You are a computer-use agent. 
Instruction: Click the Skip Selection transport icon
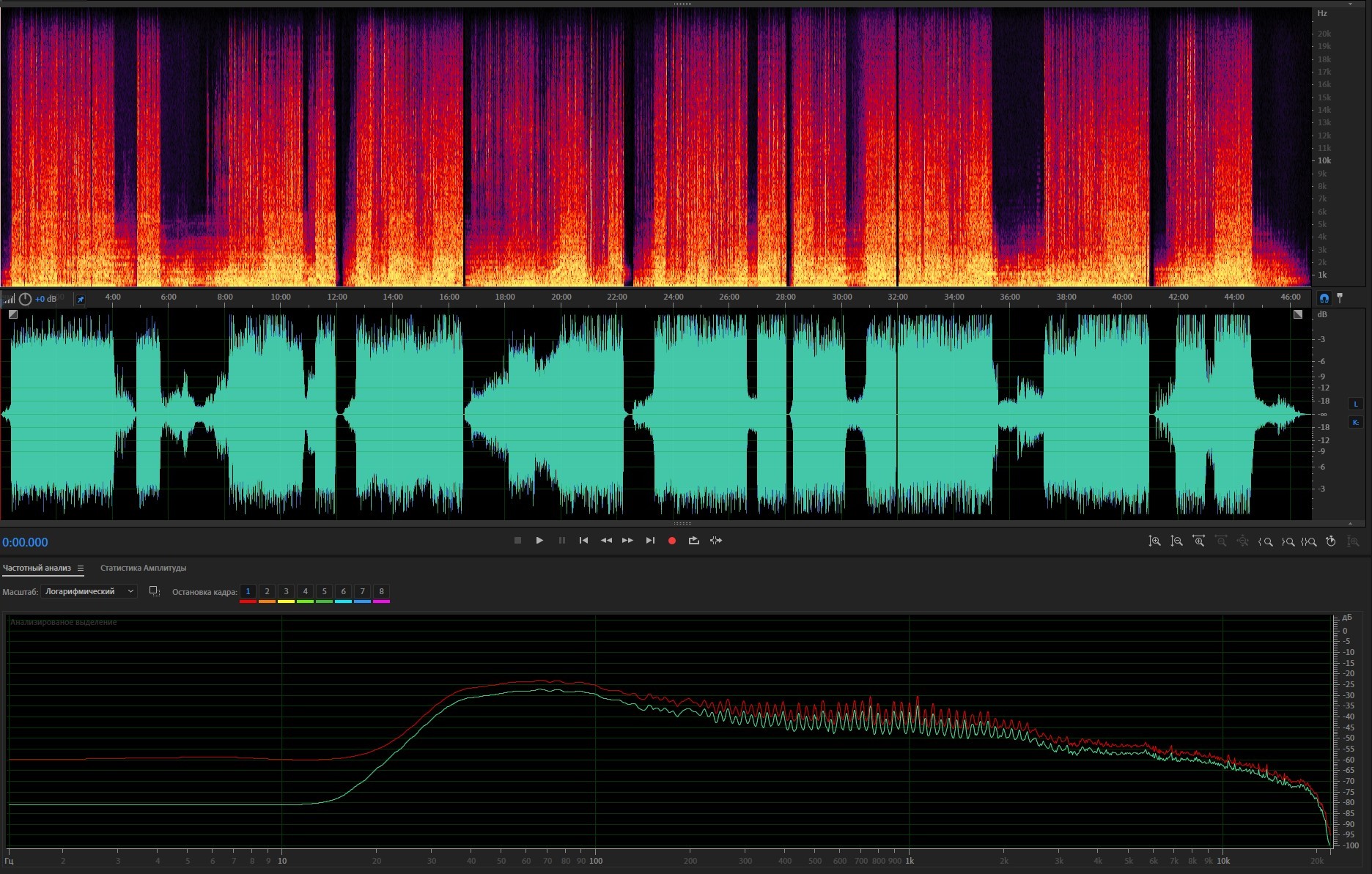716,541
